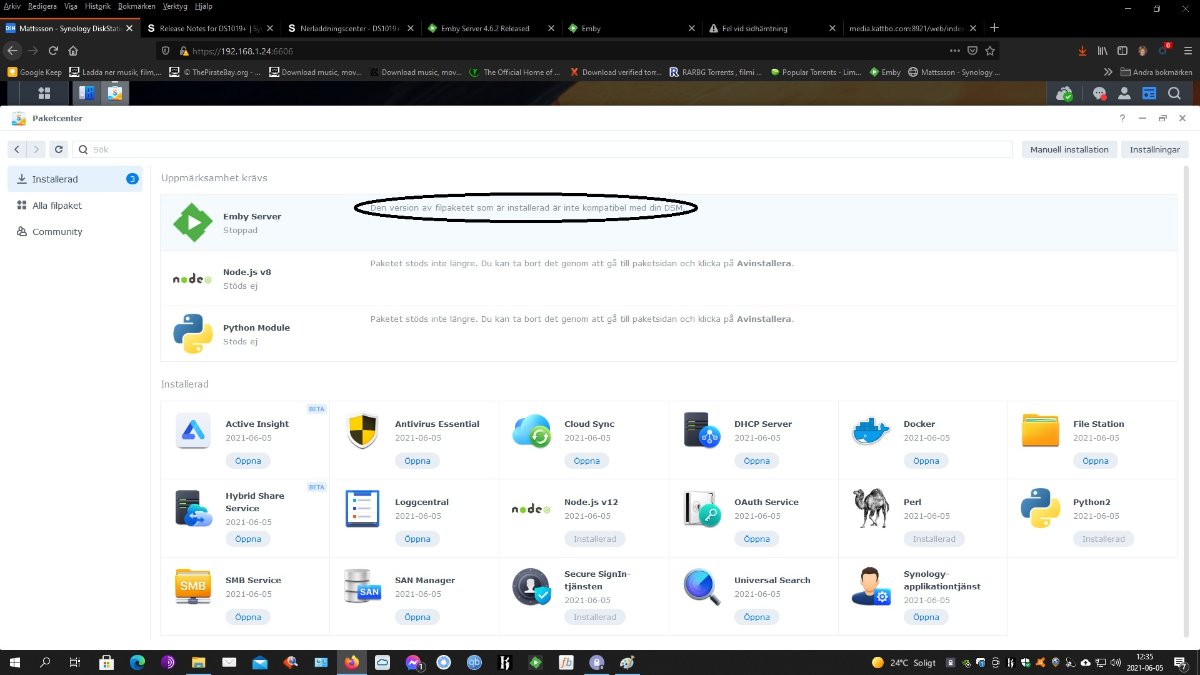Click the Active Insight icon
This screenshot has height=675, width=1200.
coord(193,431)
